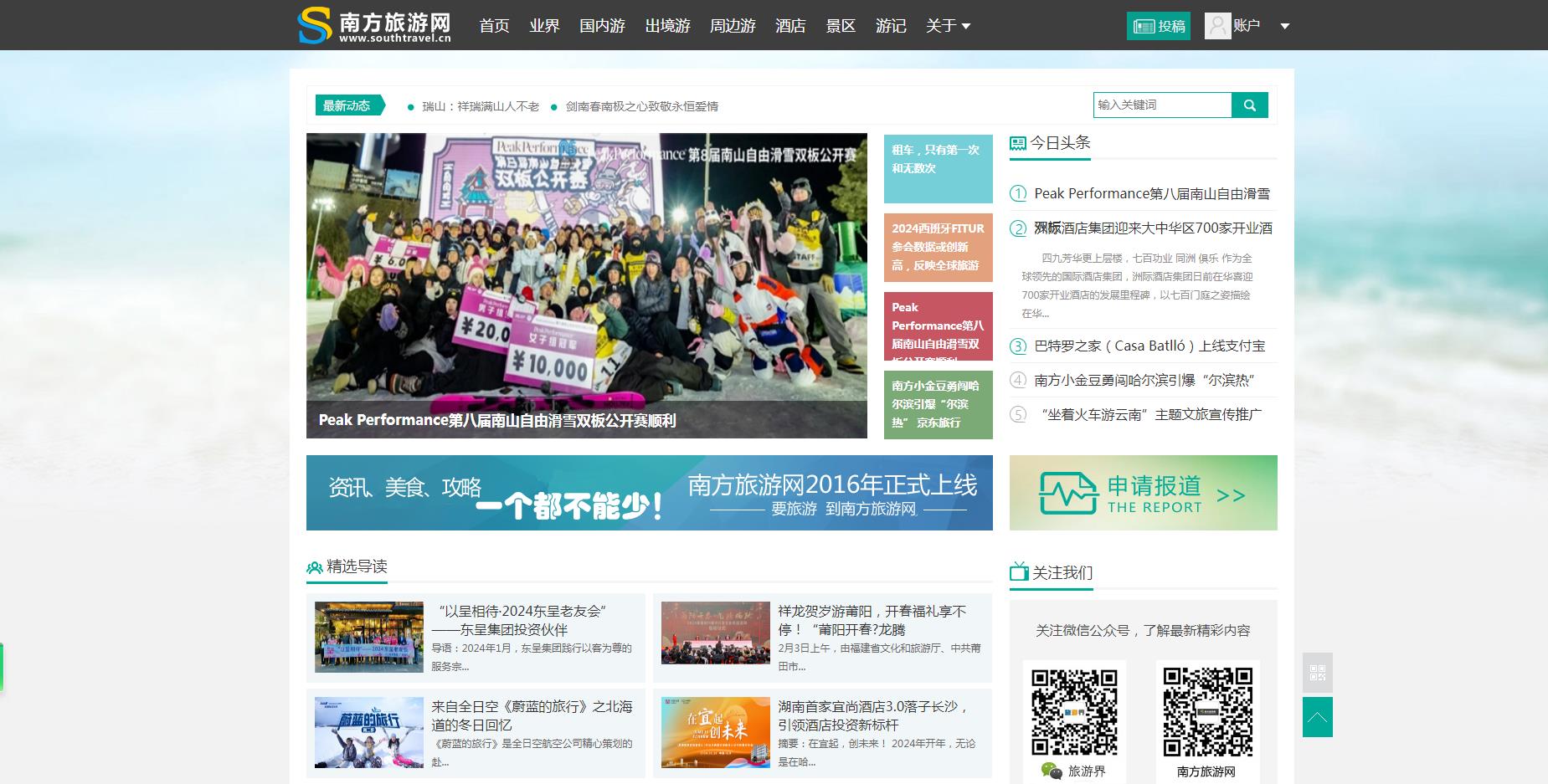
Task: Expand the 关于 dropdown menu
Action: [948, 26]
